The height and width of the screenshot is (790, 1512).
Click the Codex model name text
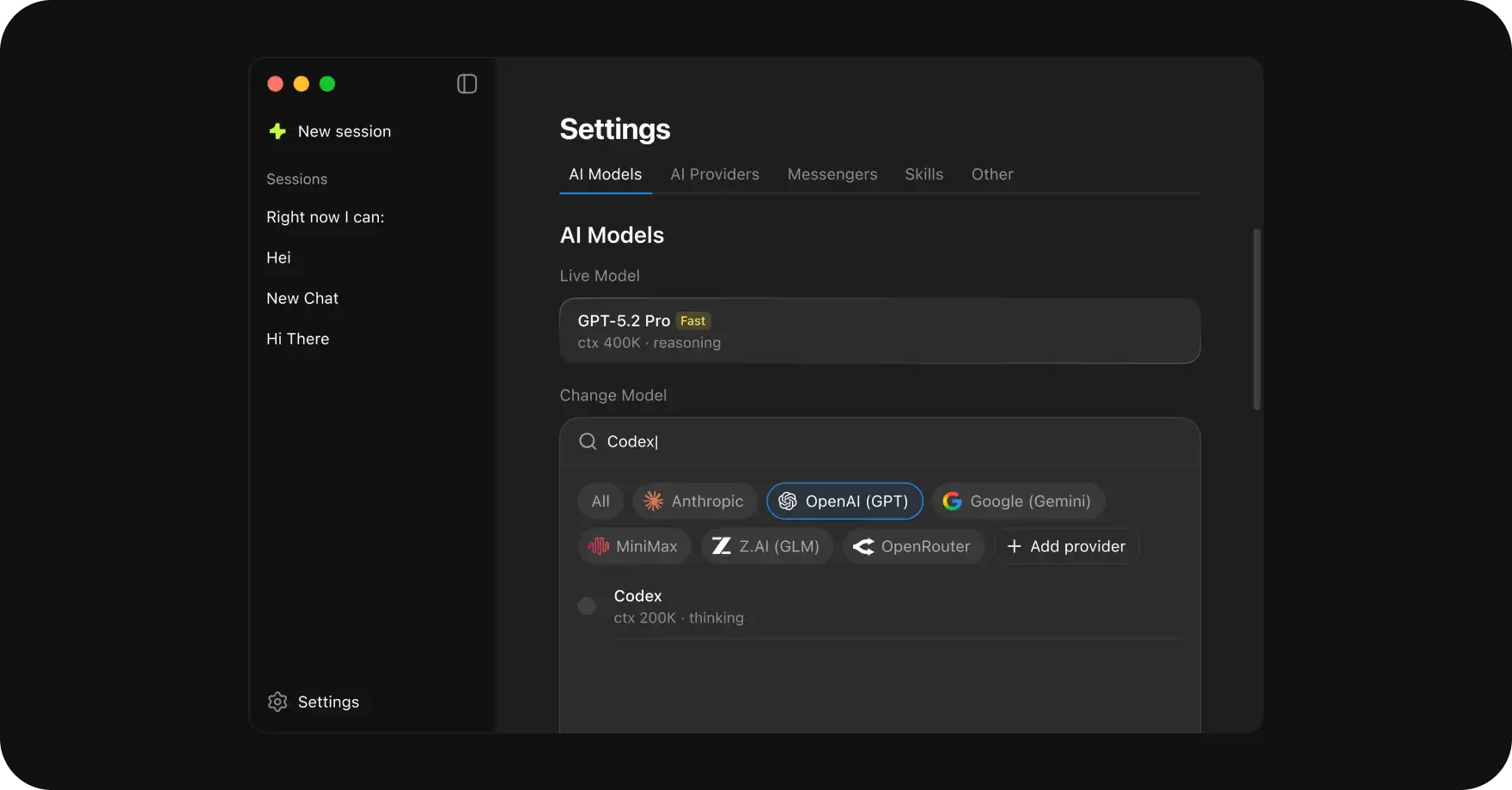[x=637, y=596]
